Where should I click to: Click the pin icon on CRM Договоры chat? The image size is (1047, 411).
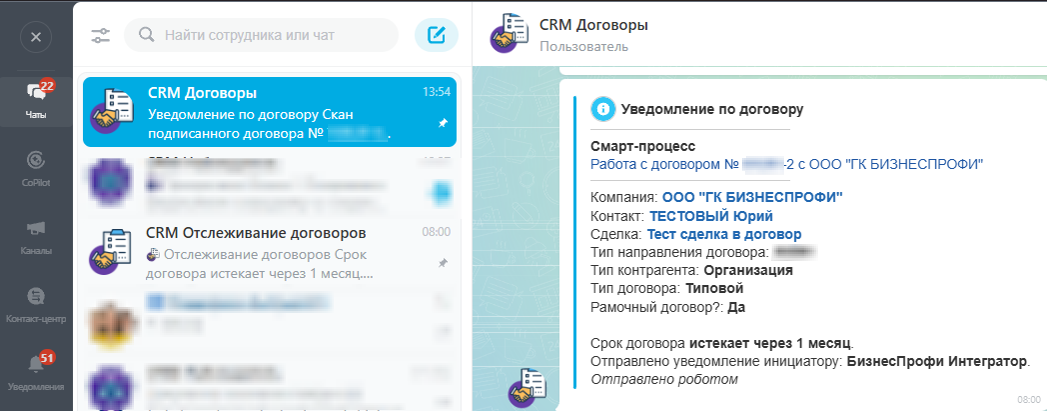(442, 123)
